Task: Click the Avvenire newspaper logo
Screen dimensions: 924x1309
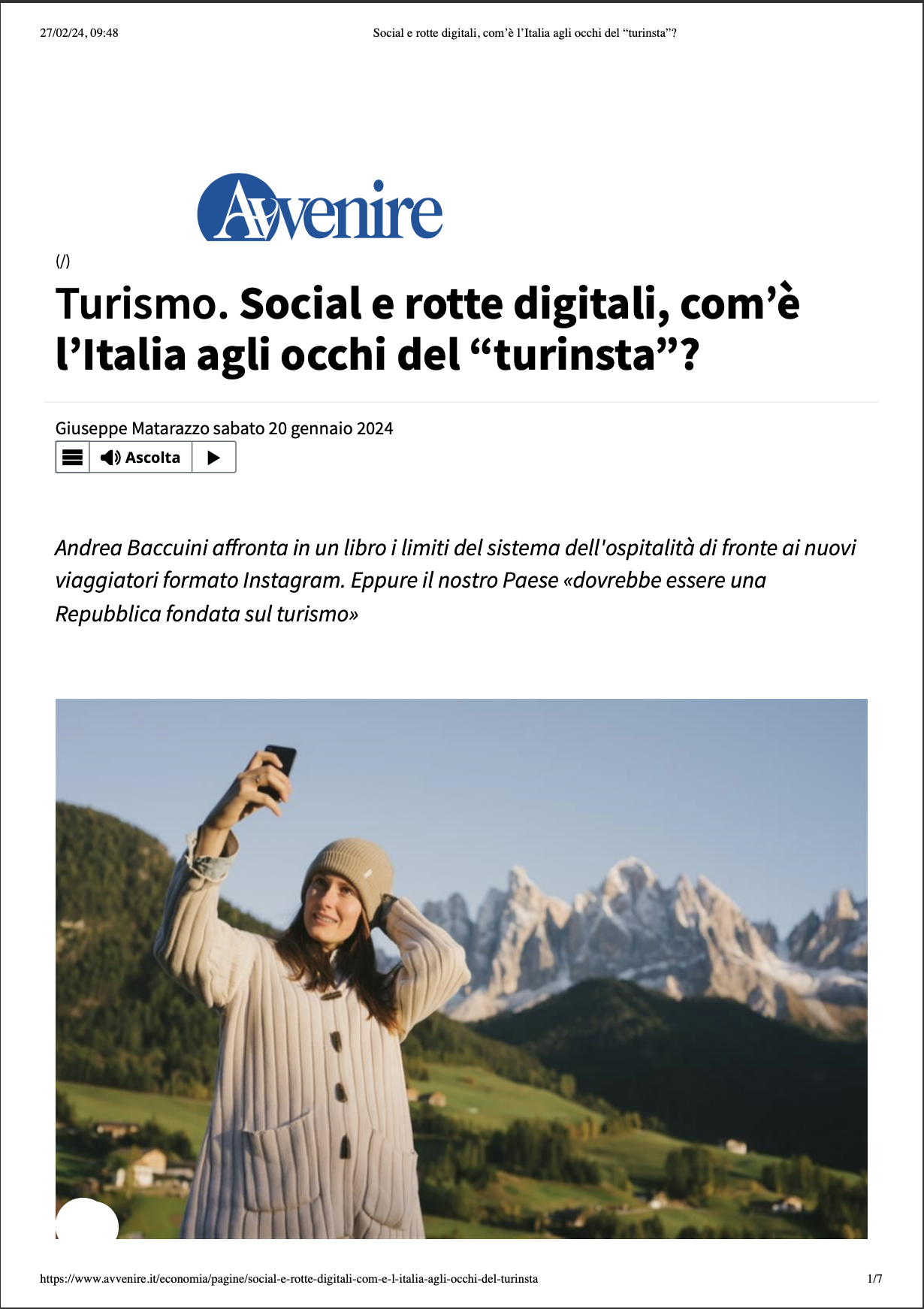Action: (x=320, y=208)
